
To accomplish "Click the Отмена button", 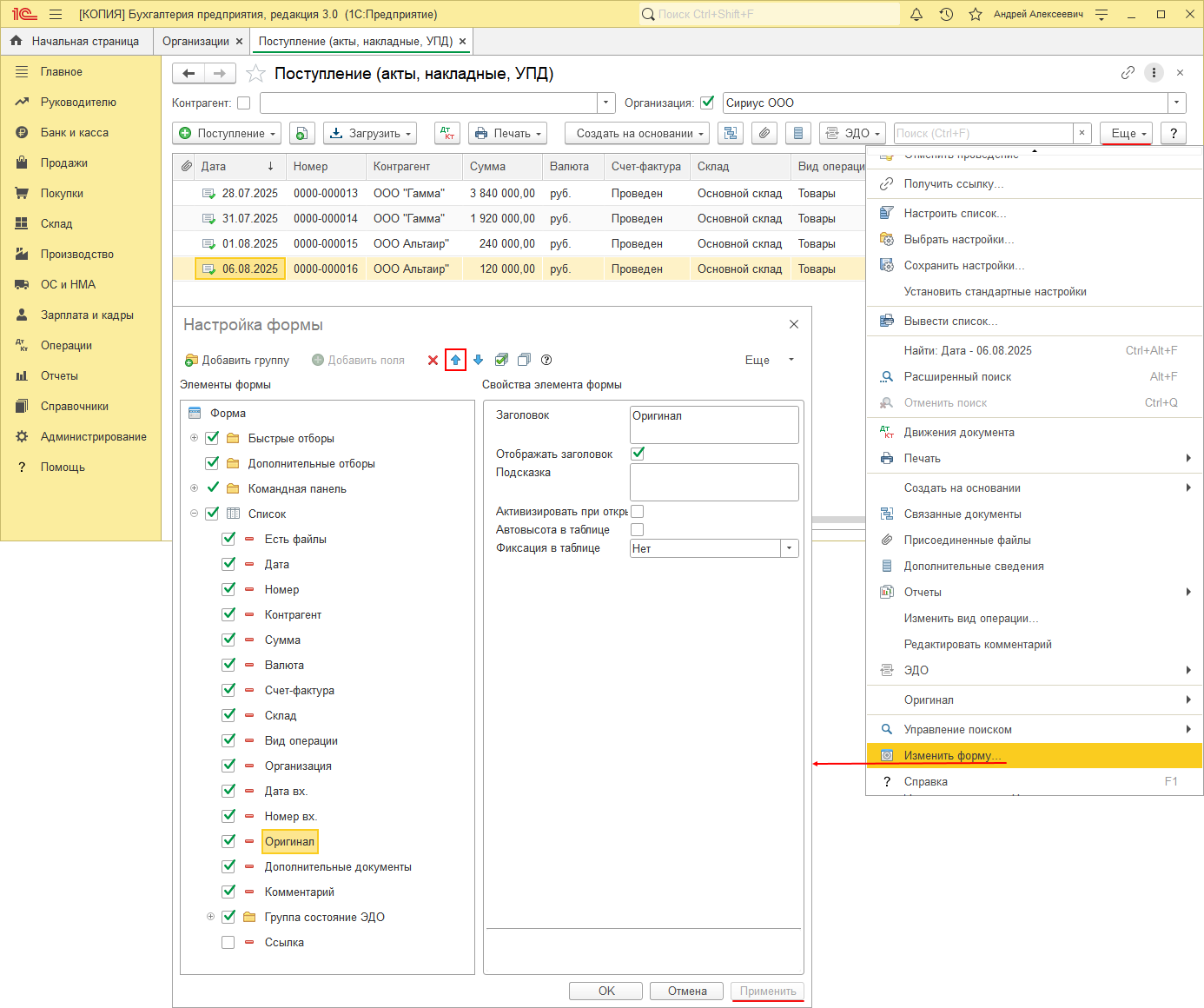I will [x=687, y=991].
